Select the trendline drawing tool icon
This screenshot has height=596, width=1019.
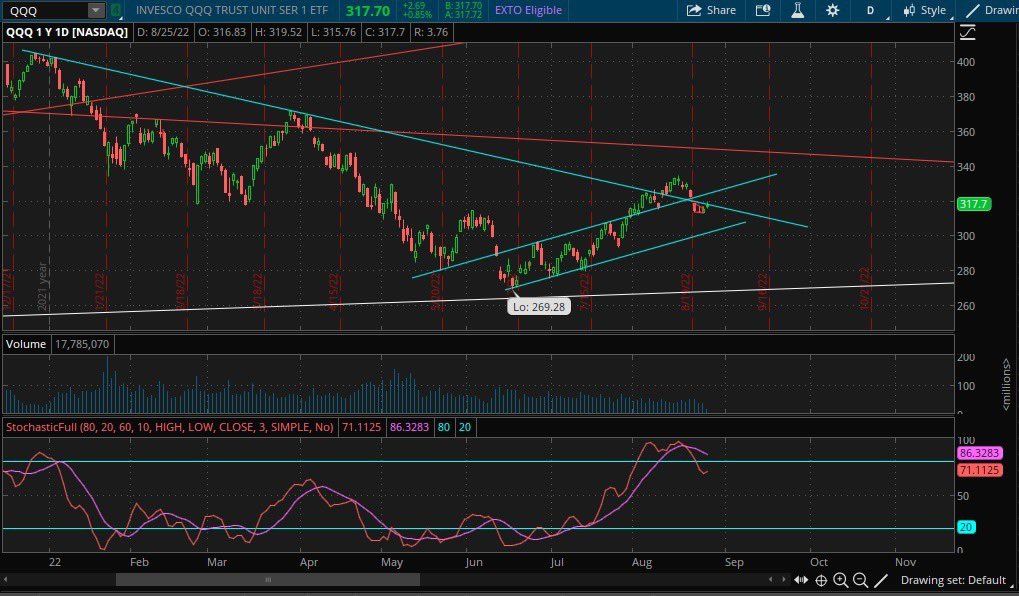point(881,580)
